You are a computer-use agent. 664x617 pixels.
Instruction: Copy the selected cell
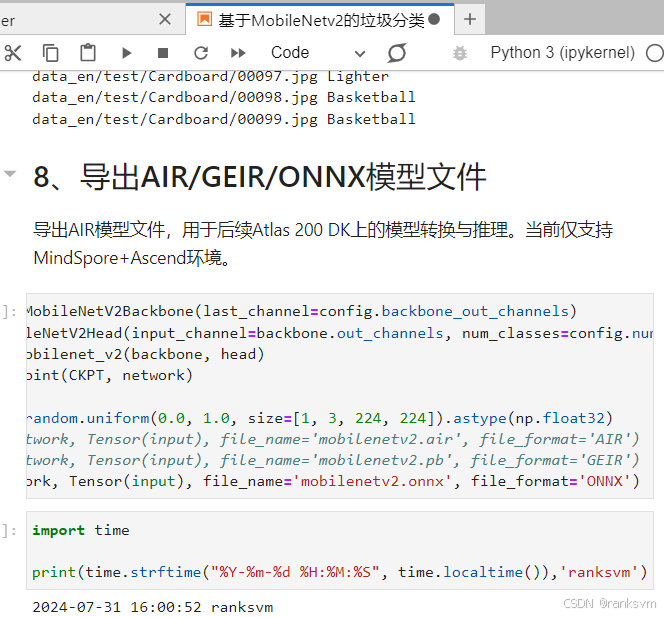pos(50,53)
